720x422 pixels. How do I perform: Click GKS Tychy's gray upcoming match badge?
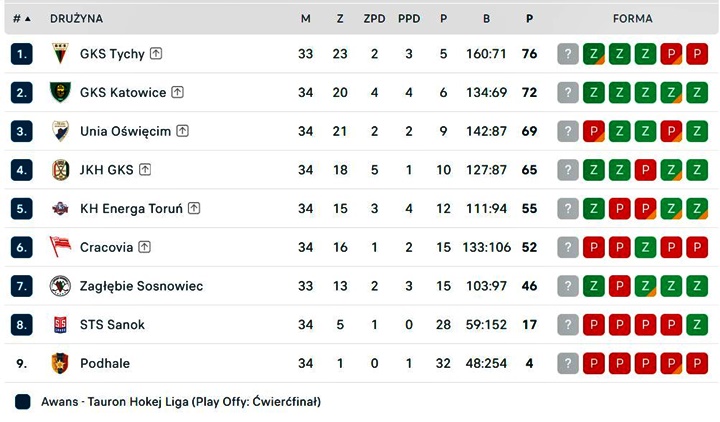click(568, 54)
